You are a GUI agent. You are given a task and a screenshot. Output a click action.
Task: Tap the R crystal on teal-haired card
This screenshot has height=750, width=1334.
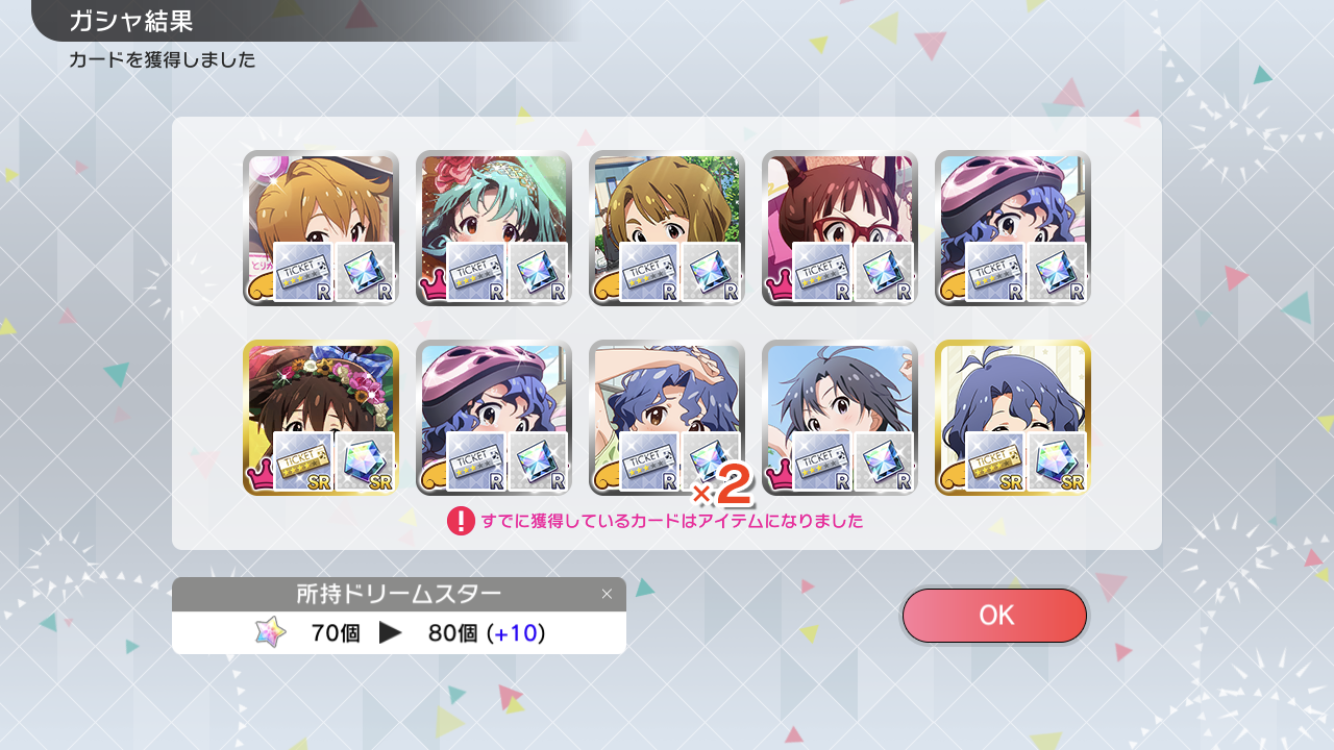coord(538,273)
